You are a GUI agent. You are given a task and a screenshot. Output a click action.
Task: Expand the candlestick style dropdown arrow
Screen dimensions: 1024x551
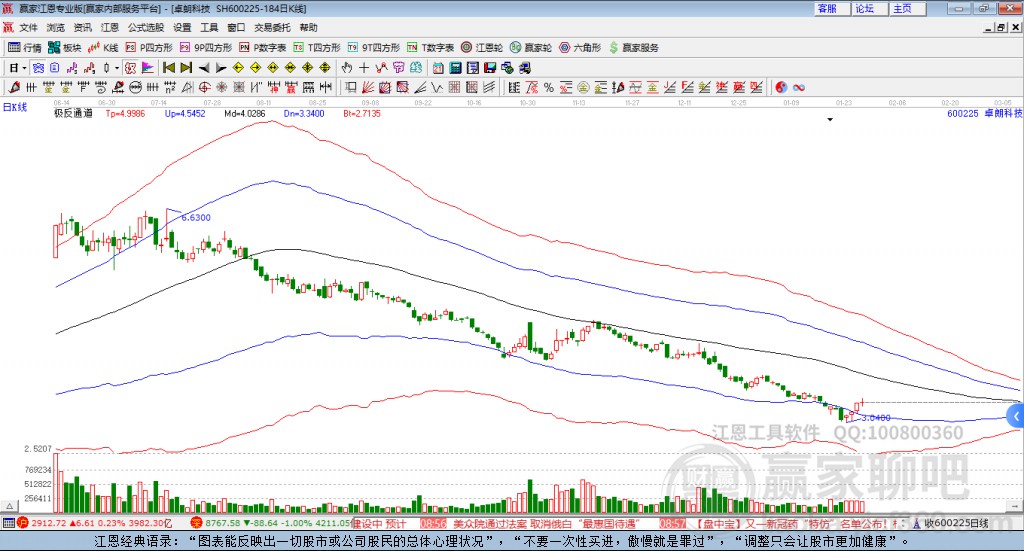pyautogui.click(x=117, y=68)
